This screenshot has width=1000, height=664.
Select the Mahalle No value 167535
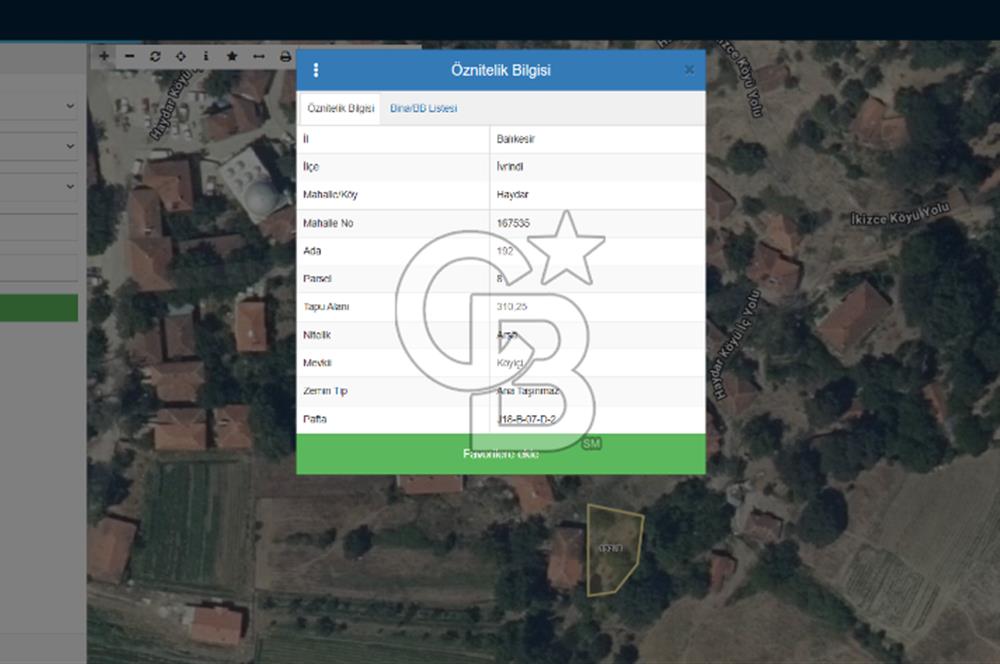pos(513,223)
